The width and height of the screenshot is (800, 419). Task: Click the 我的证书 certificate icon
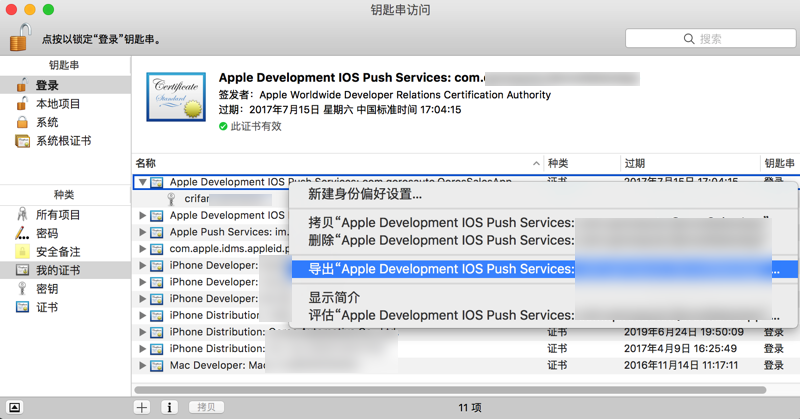22,270
